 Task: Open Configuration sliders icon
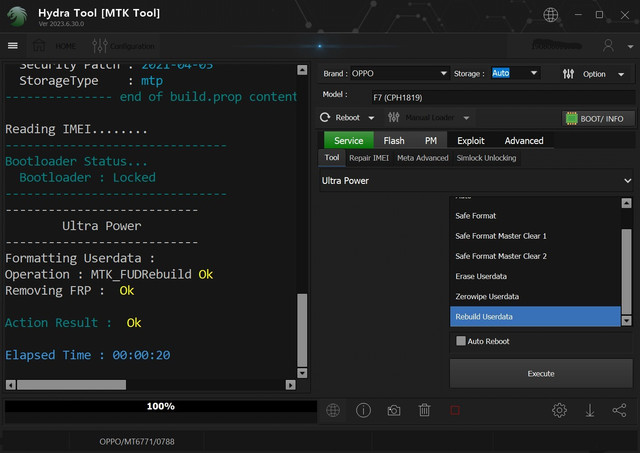(x=100, y=46)
